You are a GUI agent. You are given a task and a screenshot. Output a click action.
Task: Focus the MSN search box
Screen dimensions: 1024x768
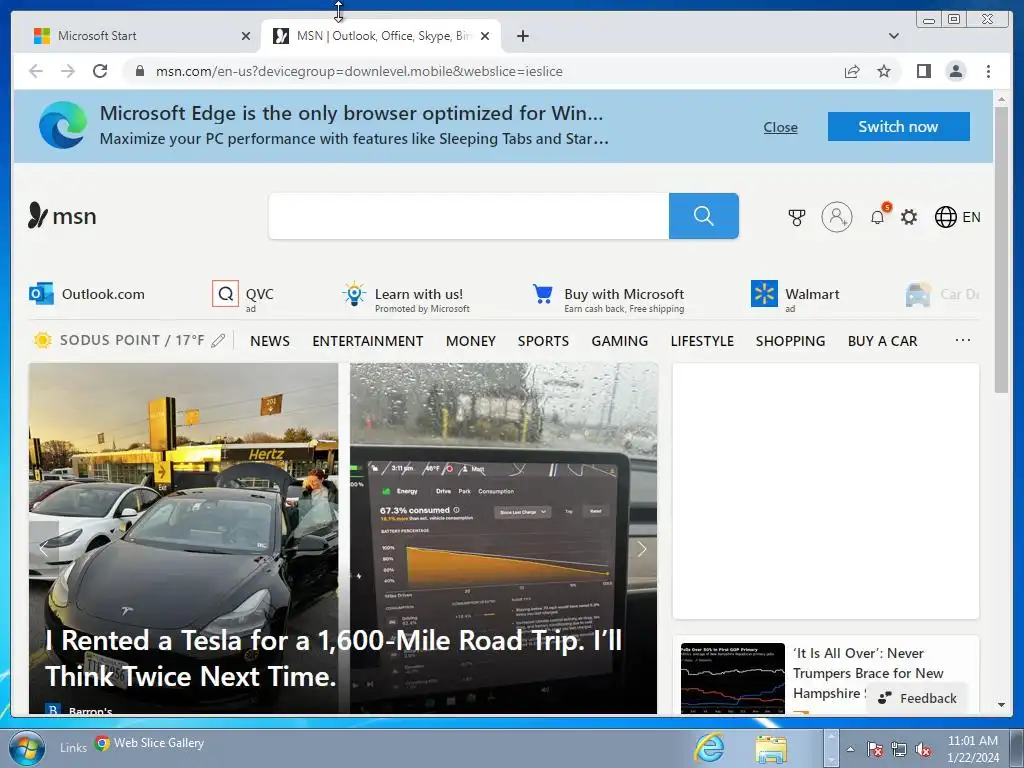[468, 216]
